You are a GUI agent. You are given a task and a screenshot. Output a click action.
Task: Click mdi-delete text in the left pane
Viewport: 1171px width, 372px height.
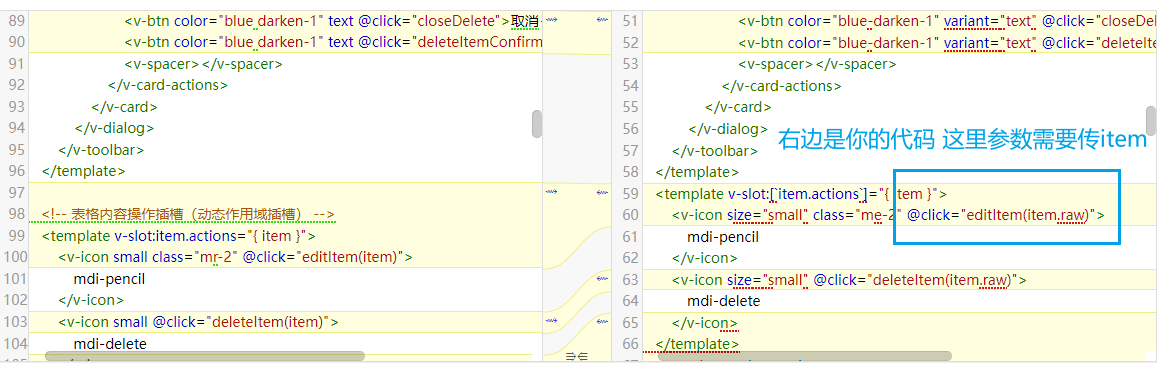(110, 344)
